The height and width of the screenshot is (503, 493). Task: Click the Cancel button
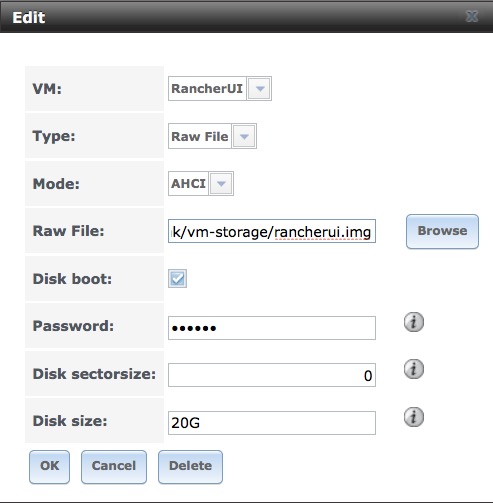pos(114,467)
